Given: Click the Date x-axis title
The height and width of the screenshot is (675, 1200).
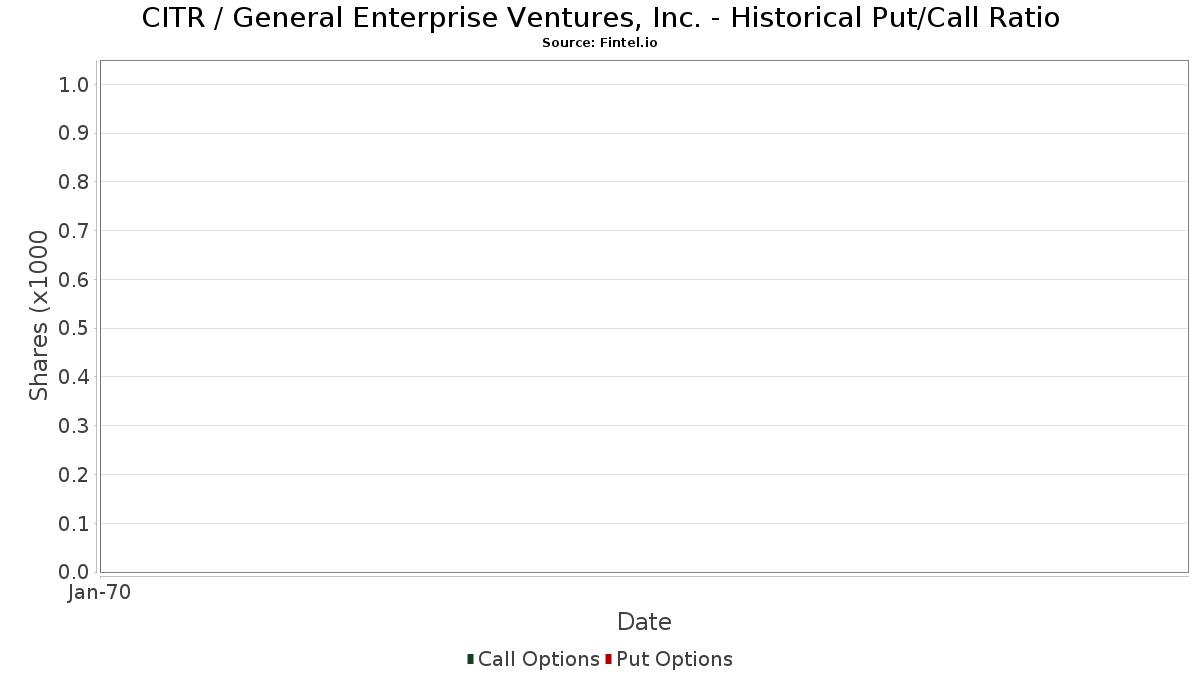Looking at the screenshot, I should click(x=644, y=622).
